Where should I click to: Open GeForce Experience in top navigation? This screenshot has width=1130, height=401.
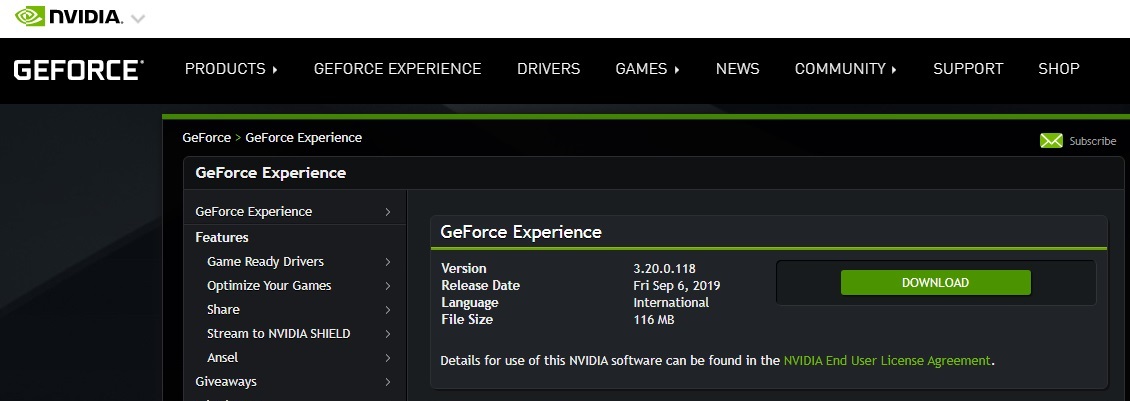click(x=397, y=69)
